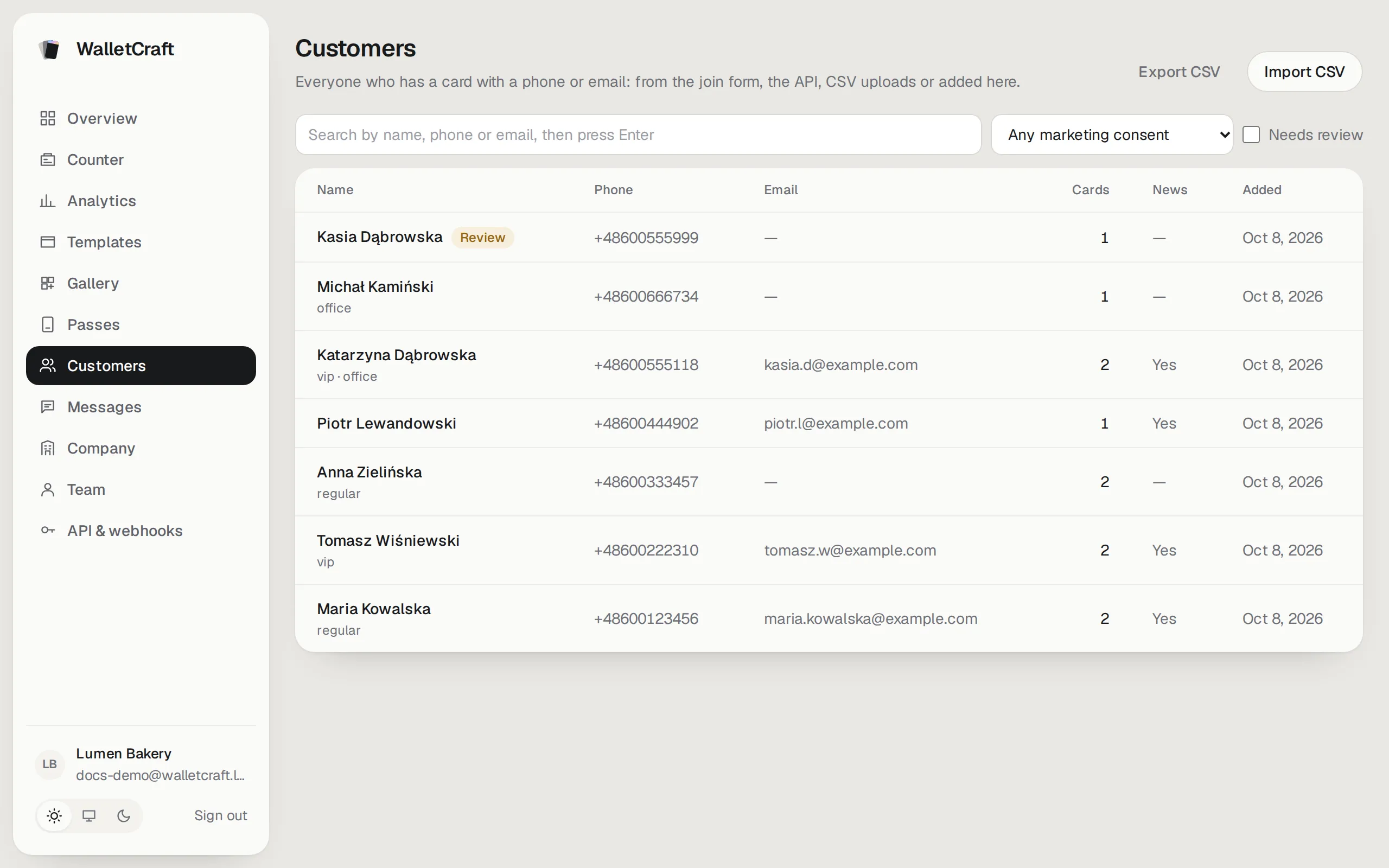Click the vip · office tags under Katarzyna
Image resolution: width=1389 pixels, height=868 pixels.
click(347, 376)
